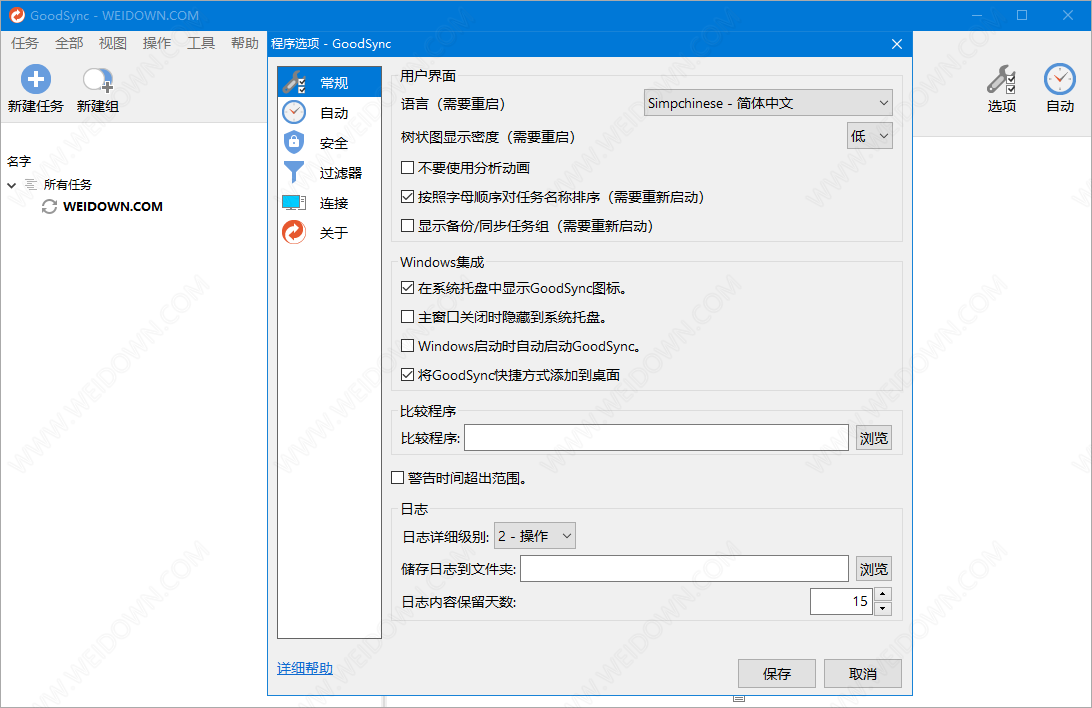
Task: Enable Windows启动时自动启动GoodSync checkbox
Action: [x=407, y=346]
